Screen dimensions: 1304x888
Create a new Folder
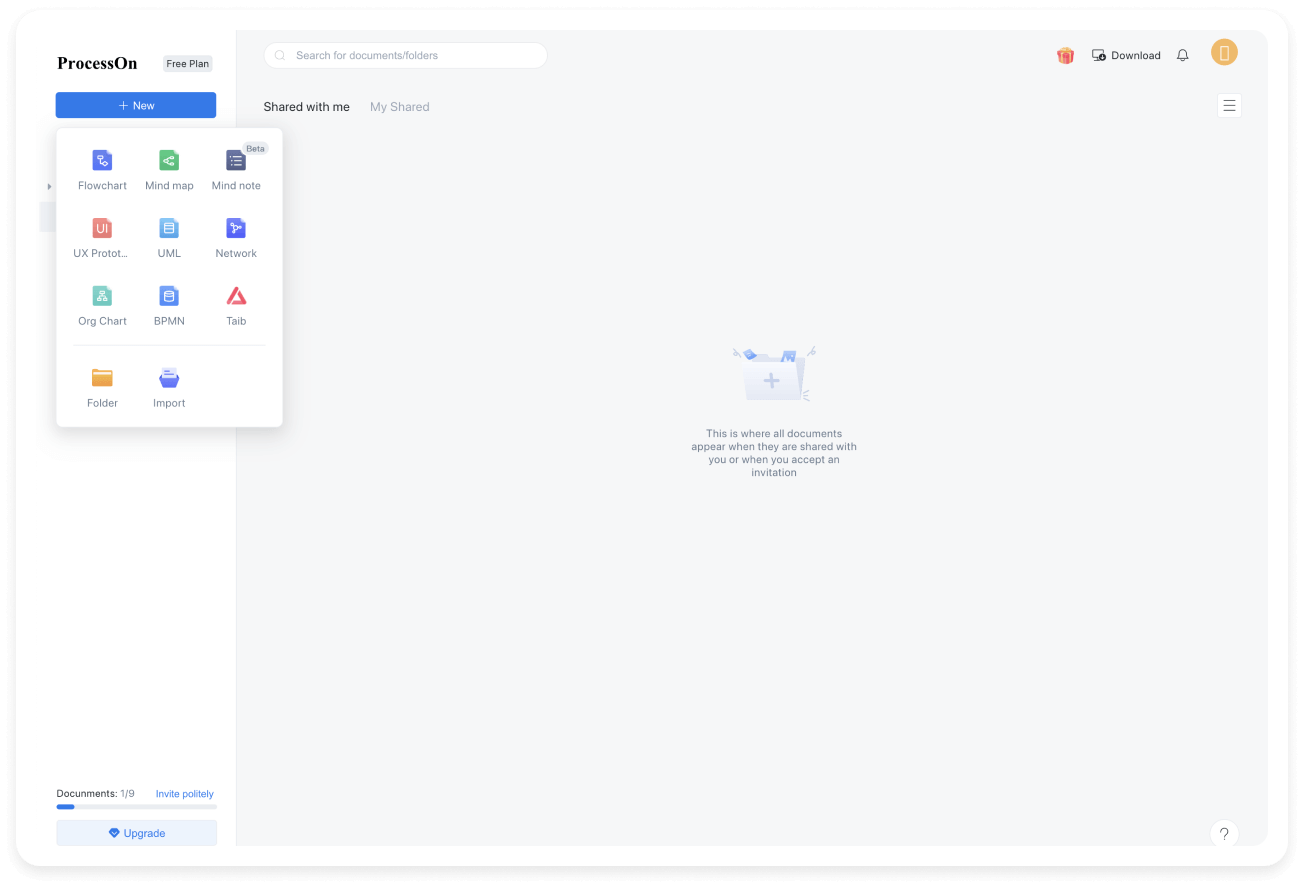coord(102,378)
